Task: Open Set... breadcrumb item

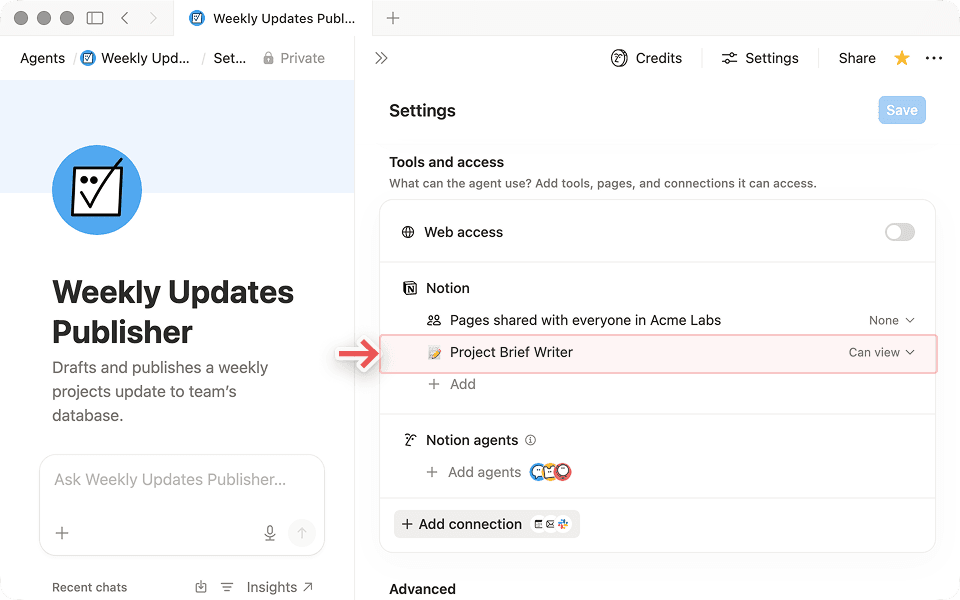Action: point(230,58)
